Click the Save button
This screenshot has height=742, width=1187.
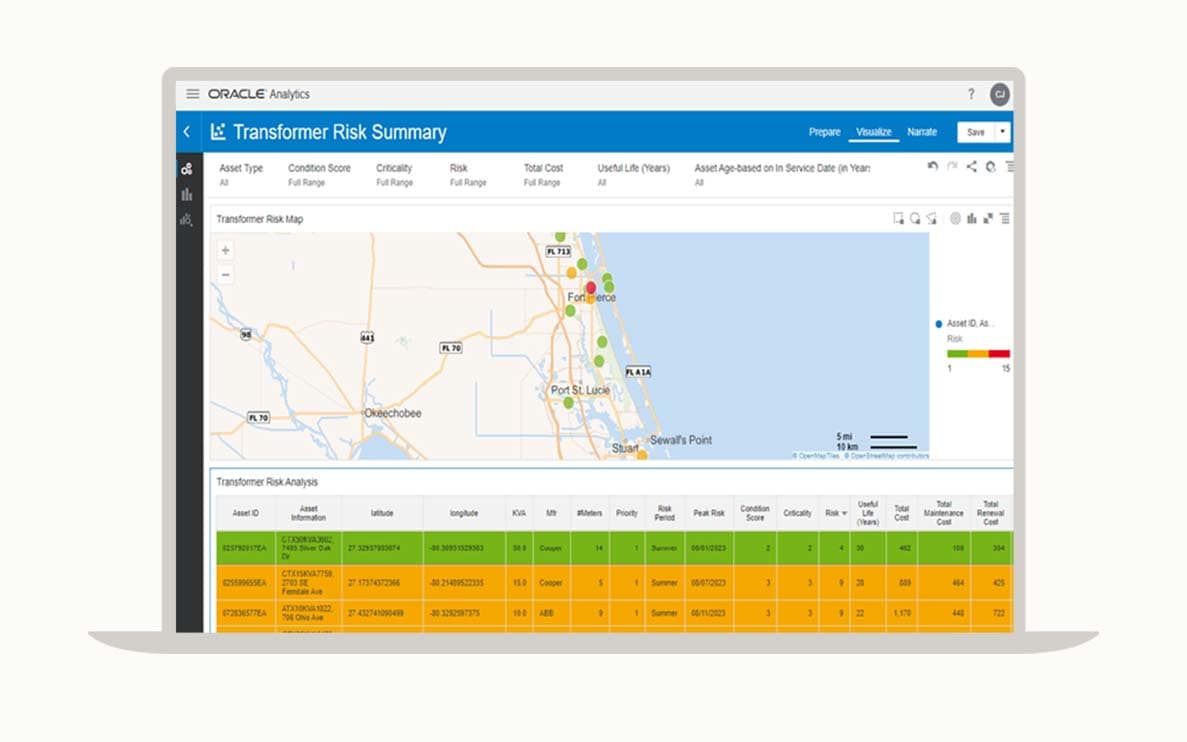pyautogui.click(x=975, y=132)
